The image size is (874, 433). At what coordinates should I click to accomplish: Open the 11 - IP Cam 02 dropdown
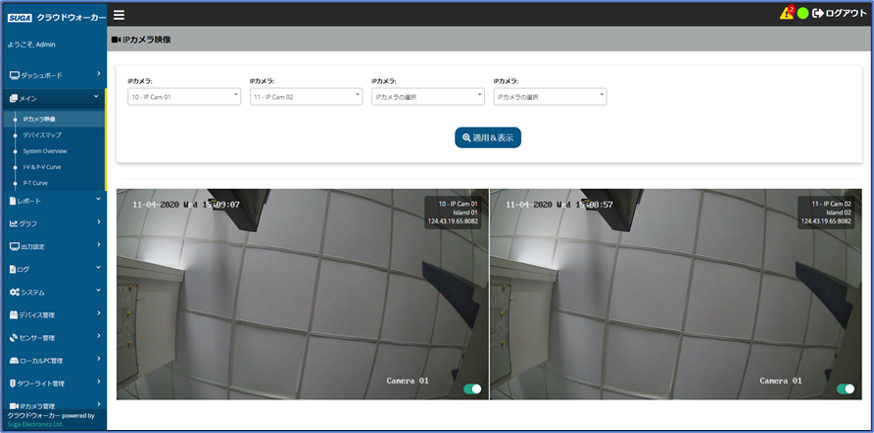tap(305, 97)
